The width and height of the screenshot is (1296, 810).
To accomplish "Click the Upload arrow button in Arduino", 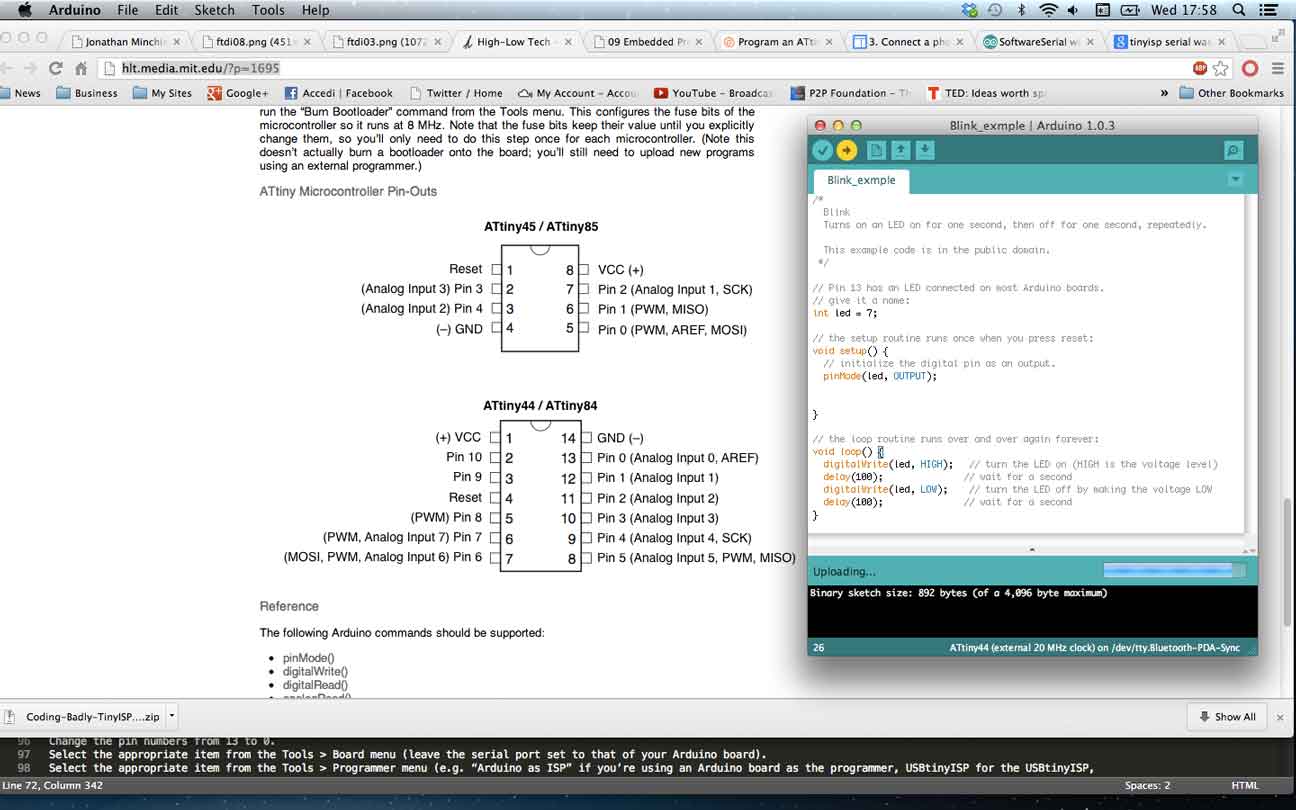I will (x=847, y=150).
